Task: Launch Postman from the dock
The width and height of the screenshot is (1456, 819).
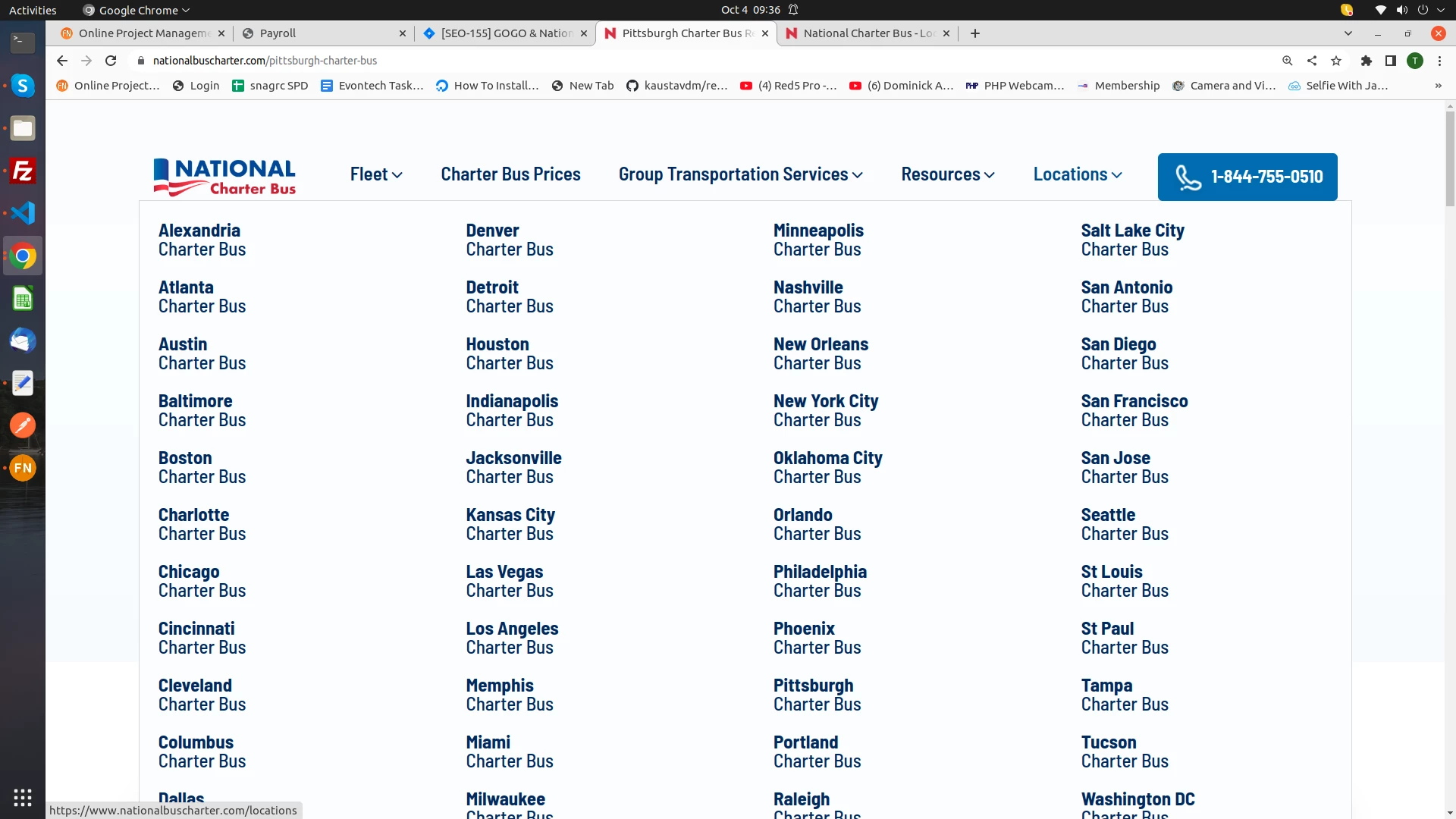Action: coord(23,425)
